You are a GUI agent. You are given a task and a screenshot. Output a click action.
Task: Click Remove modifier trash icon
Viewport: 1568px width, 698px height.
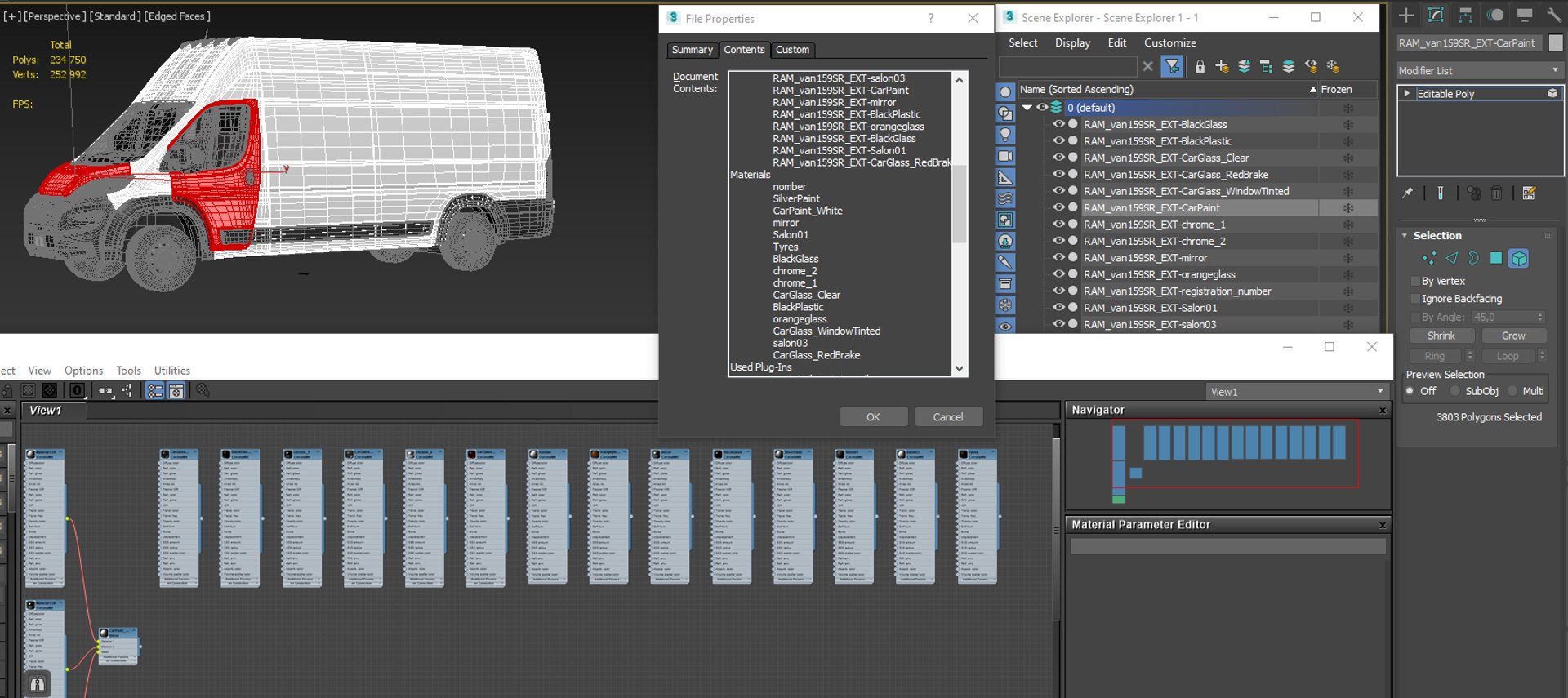[1496, 193]
